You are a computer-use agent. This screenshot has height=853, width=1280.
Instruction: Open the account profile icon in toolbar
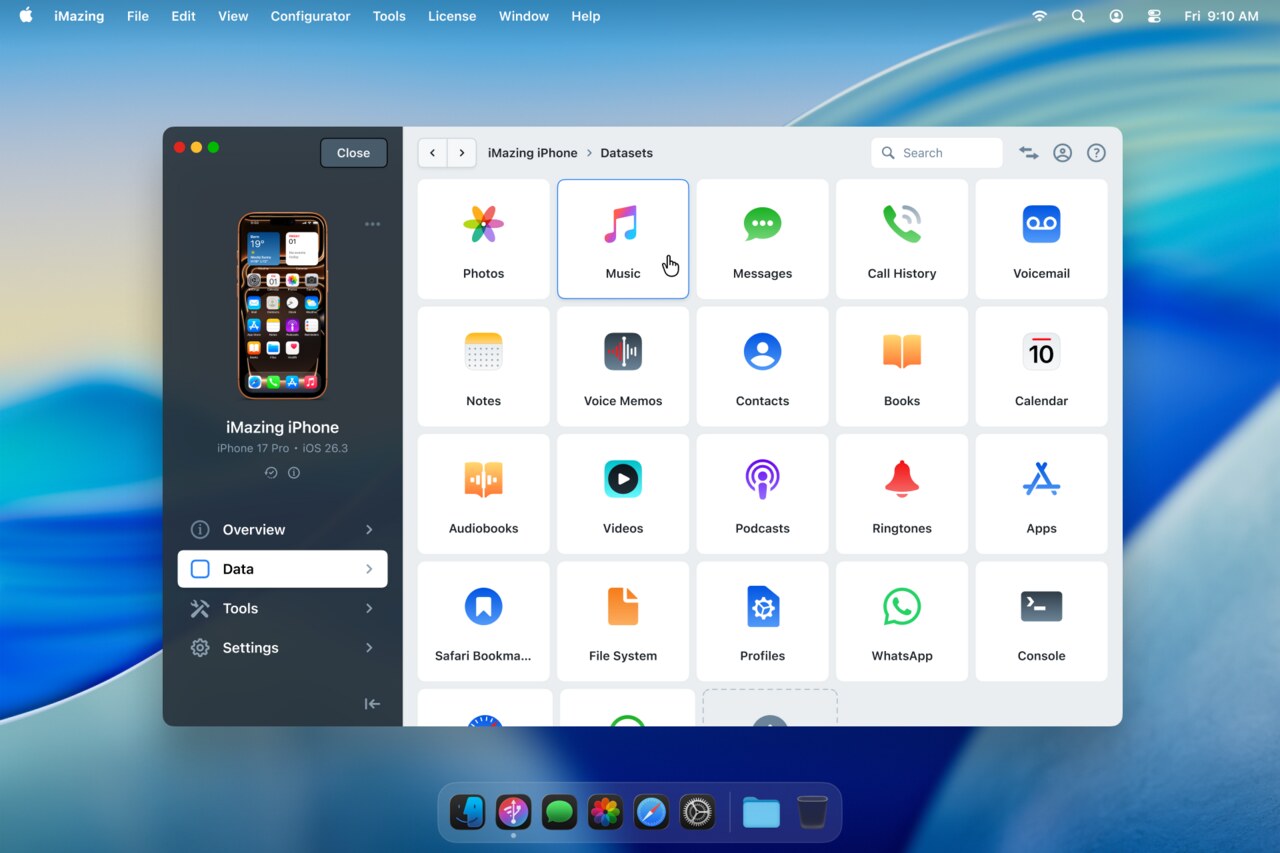coord(1062,153)
